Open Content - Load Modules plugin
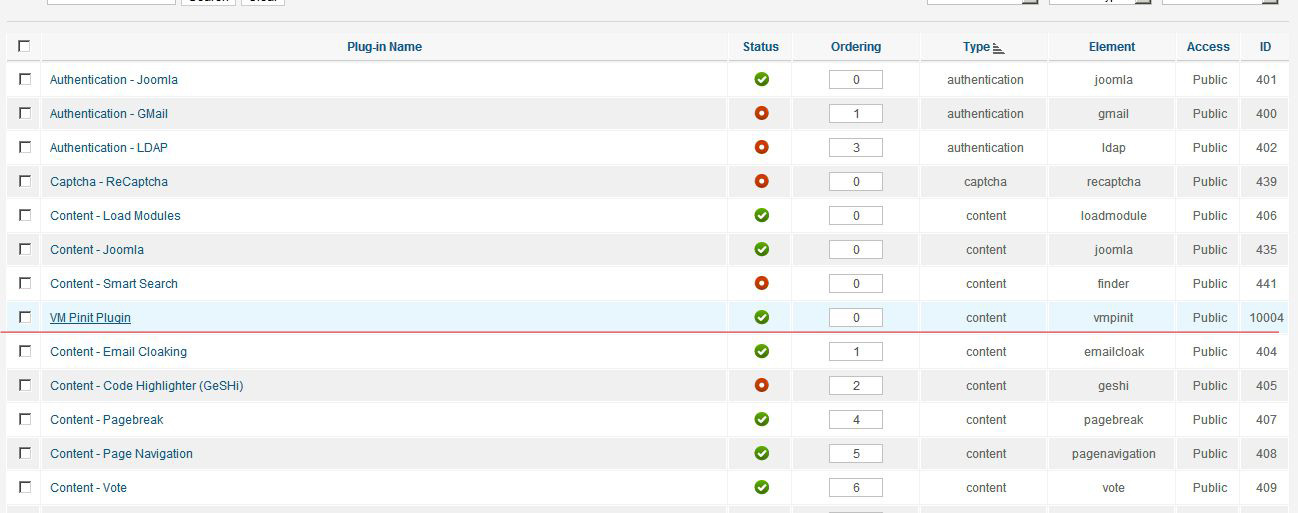 click(x=115, y=215)
